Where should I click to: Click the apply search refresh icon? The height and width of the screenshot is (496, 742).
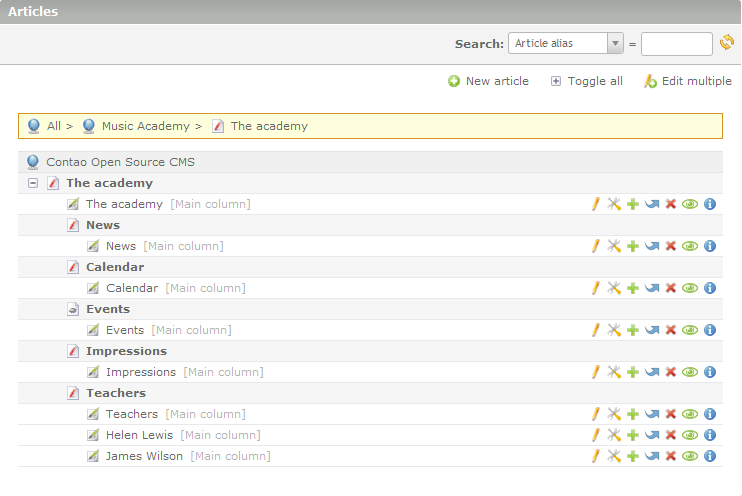[727, 43]
